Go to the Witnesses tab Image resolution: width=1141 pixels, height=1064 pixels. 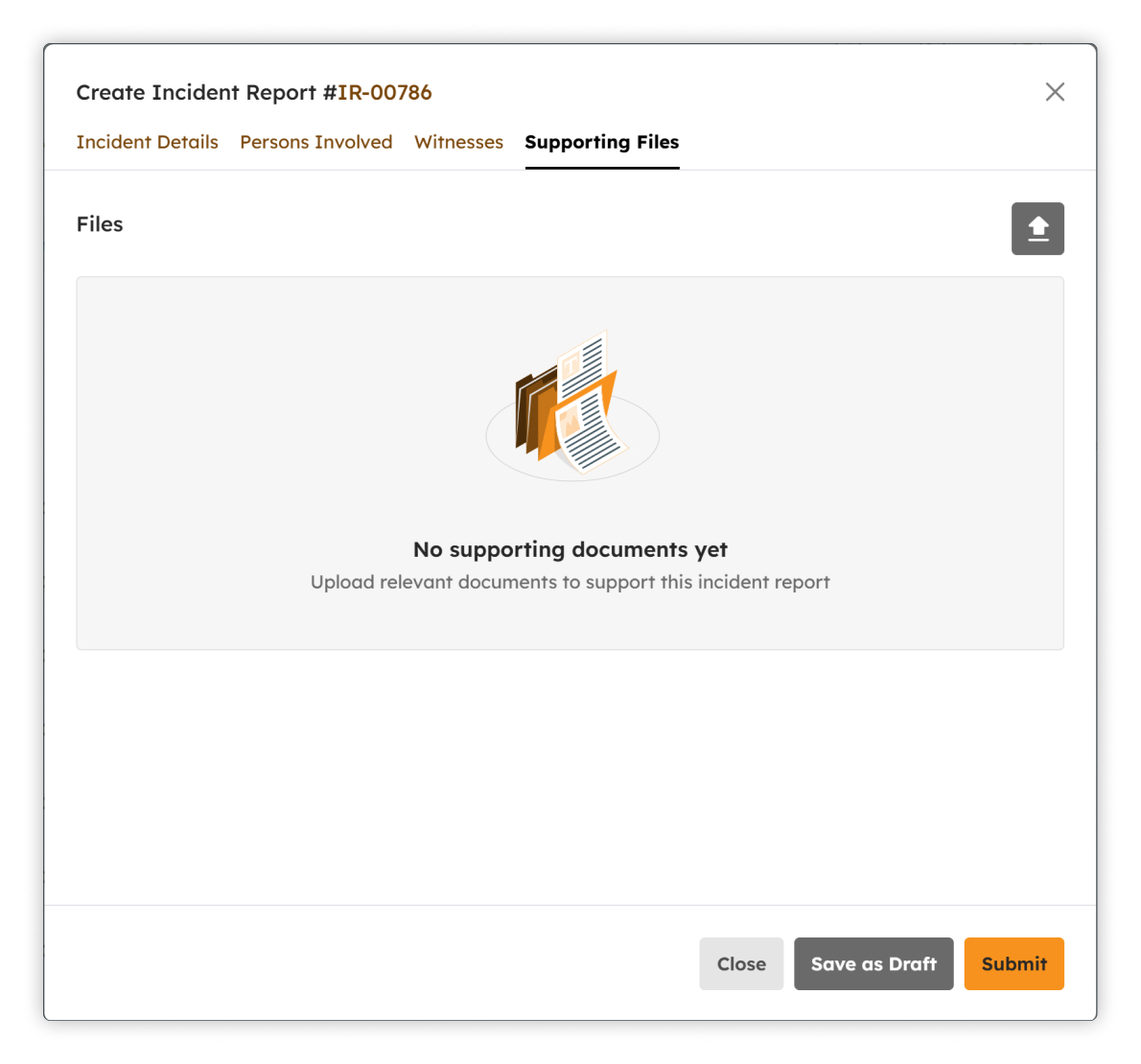tap(458, 142)
